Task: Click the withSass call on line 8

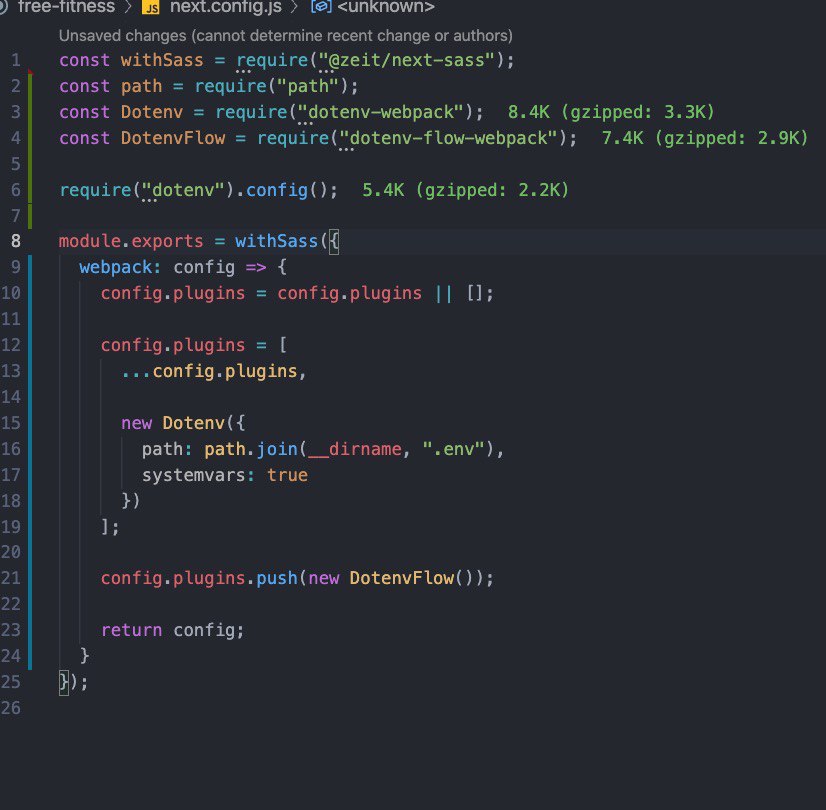Action: (x=277, y=241)
